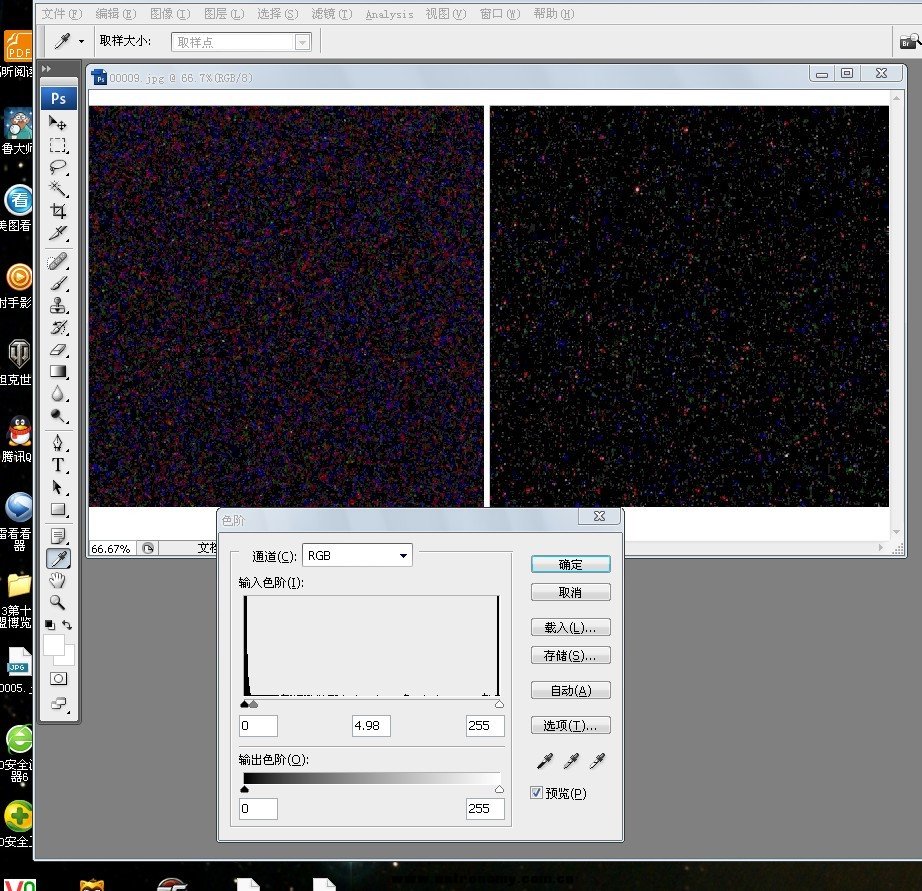The height and width of the screenshot is (891, 922).
Task: Select the Eyedropper tool in toolbox
Action: (x=58, y=558)
